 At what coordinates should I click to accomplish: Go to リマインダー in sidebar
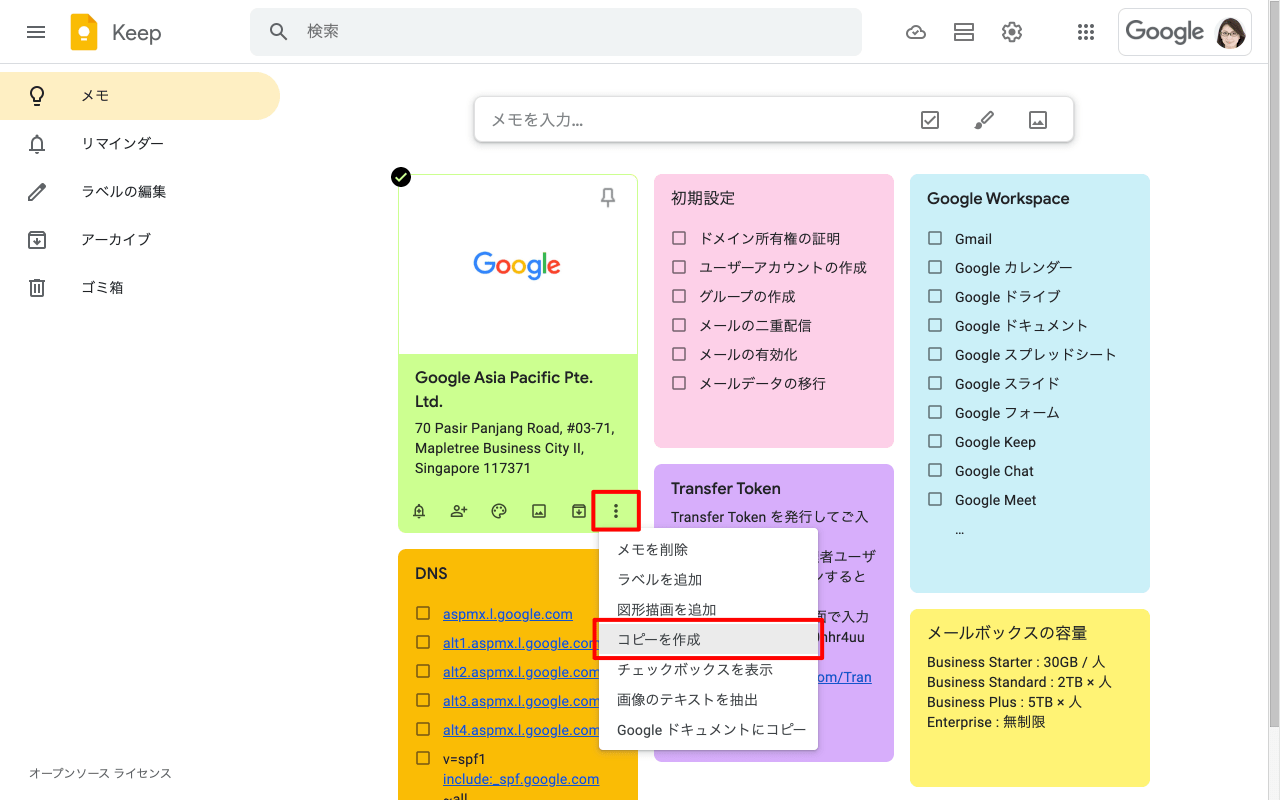tap(140, 144)
